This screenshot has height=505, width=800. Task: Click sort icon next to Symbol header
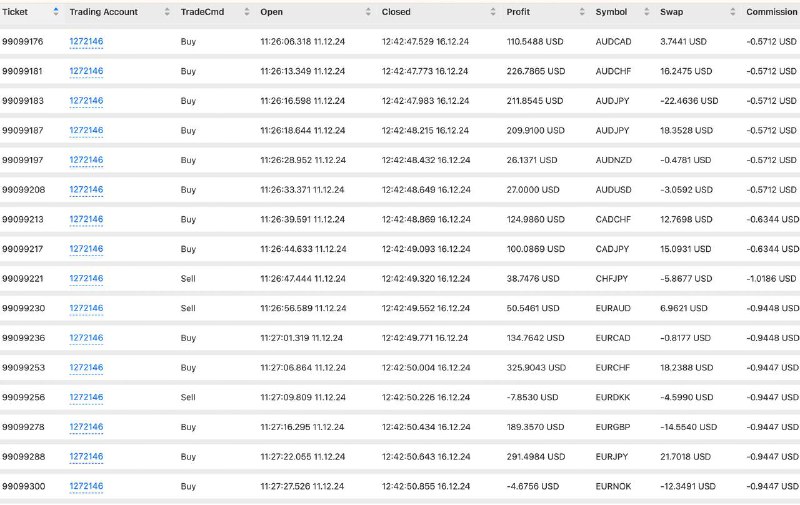(647, 12)
